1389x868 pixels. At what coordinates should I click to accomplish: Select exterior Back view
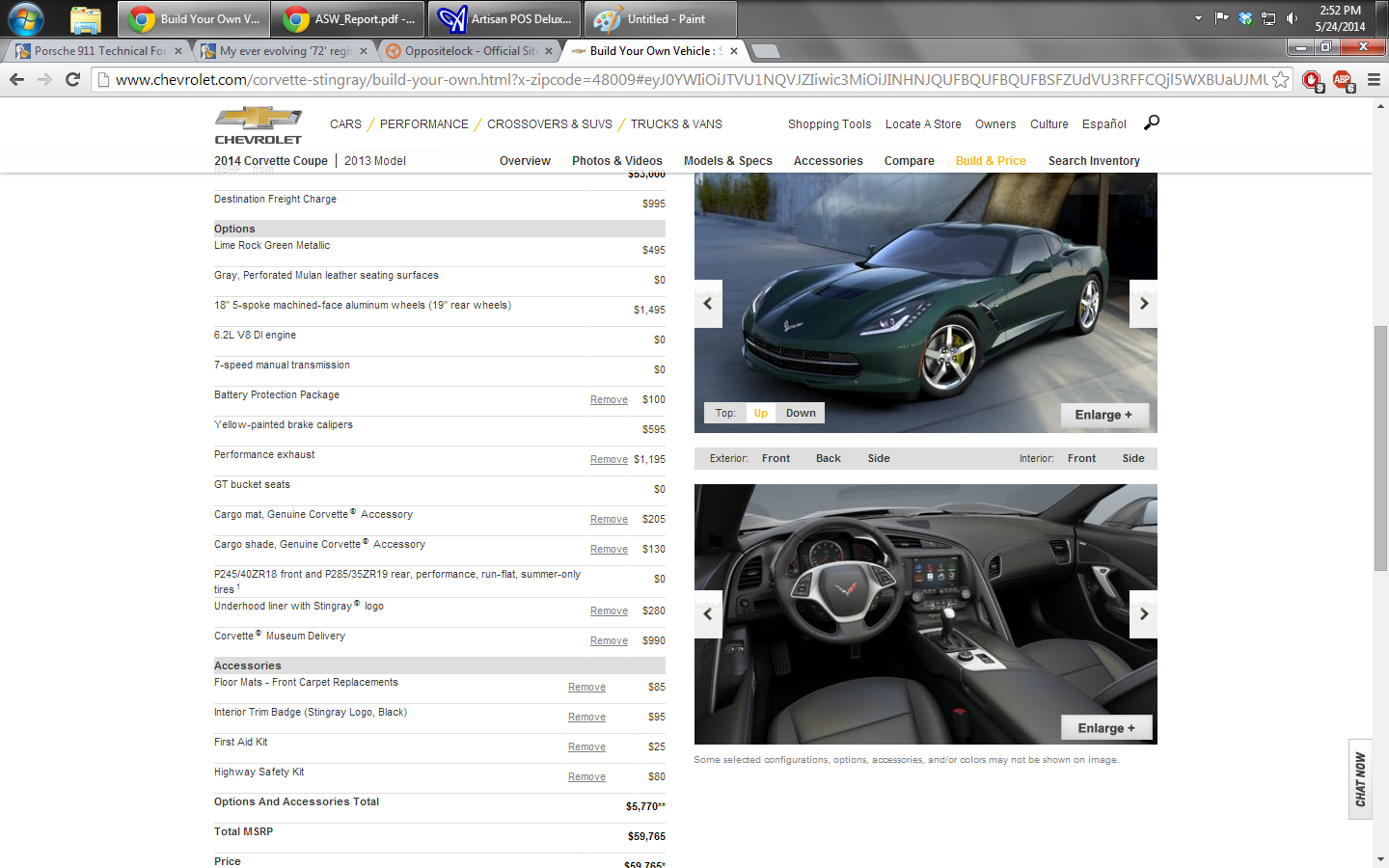point(829,458)
